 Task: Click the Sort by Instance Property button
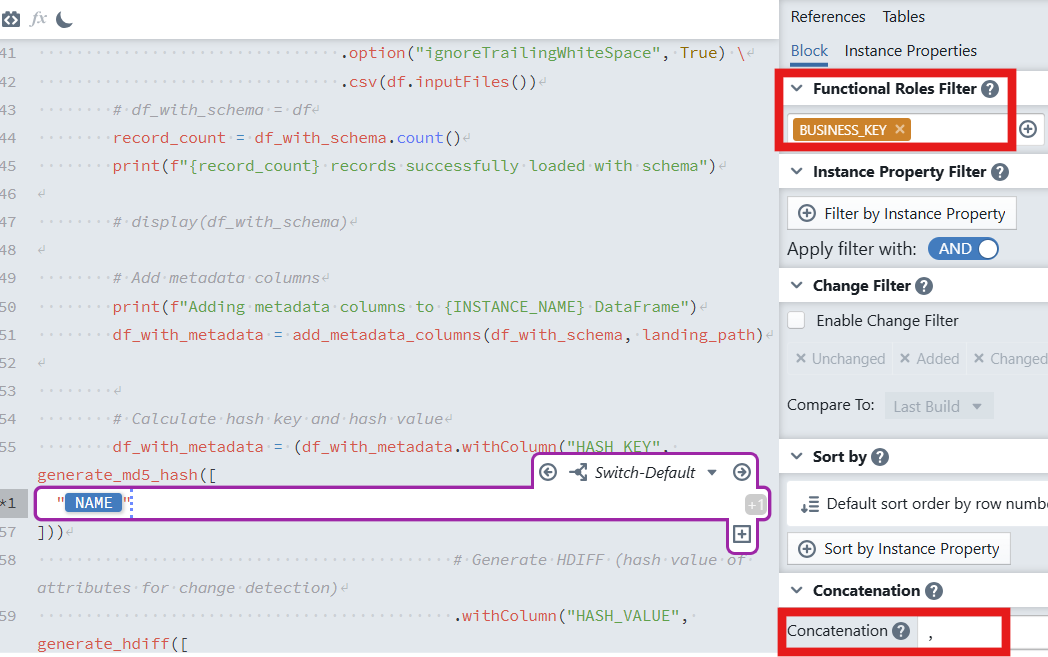pyautogui.click(x=899, y=549)
